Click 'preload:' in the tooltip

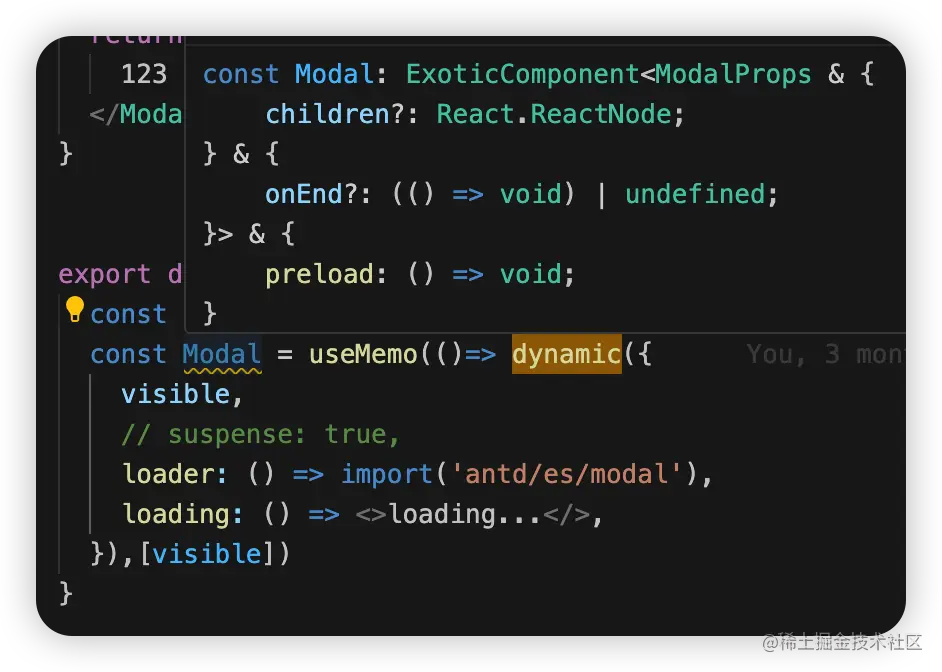326,274
